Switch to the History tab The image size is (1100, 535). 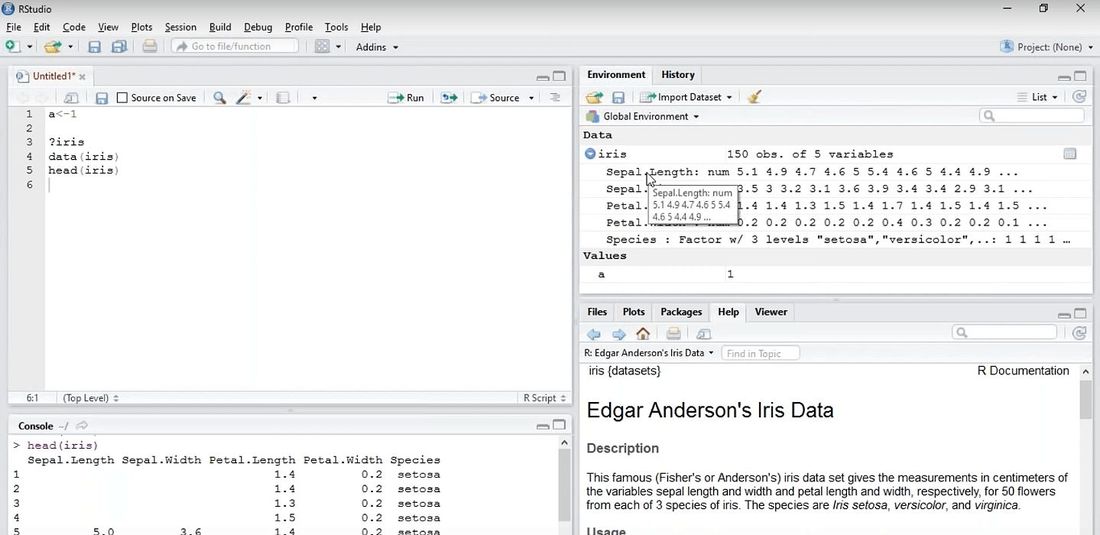pyautogui.click(x=678, y=74)
